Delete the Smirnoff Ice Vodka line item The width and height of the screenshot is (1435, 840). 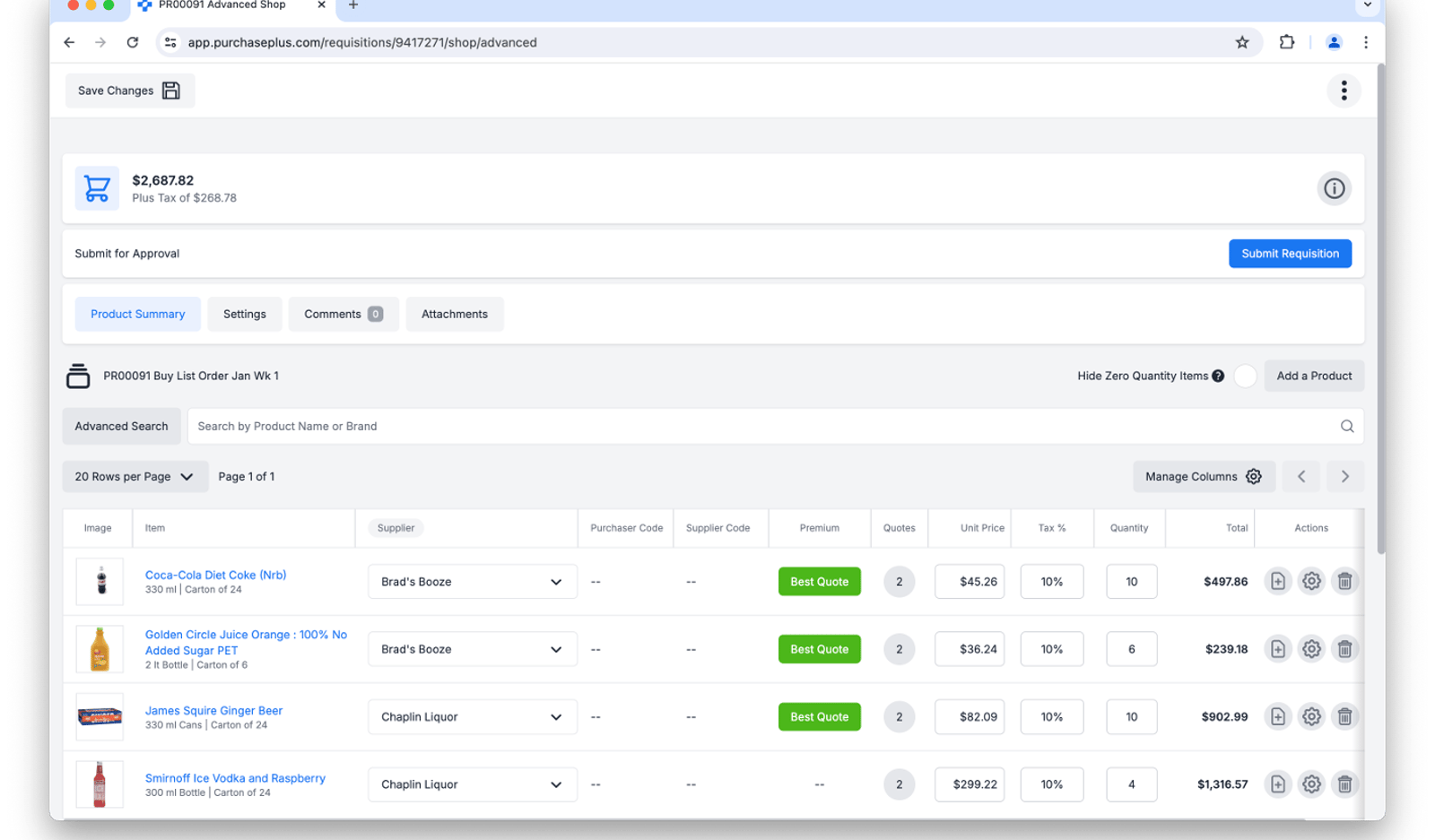tap(1344, 784)
